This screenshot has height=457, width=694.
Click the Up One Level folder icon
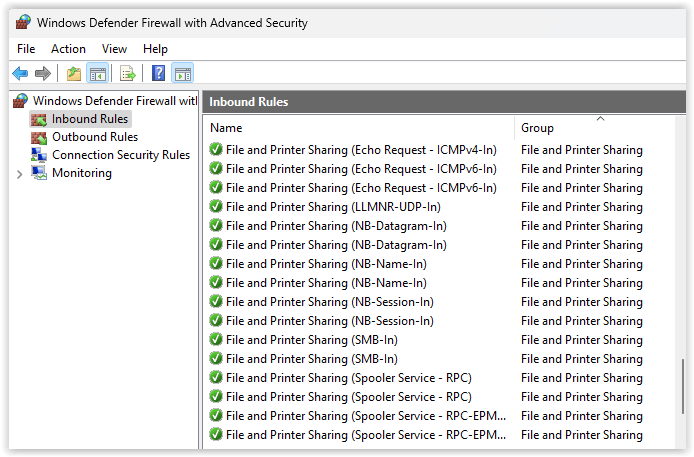[x=74, y=73]
